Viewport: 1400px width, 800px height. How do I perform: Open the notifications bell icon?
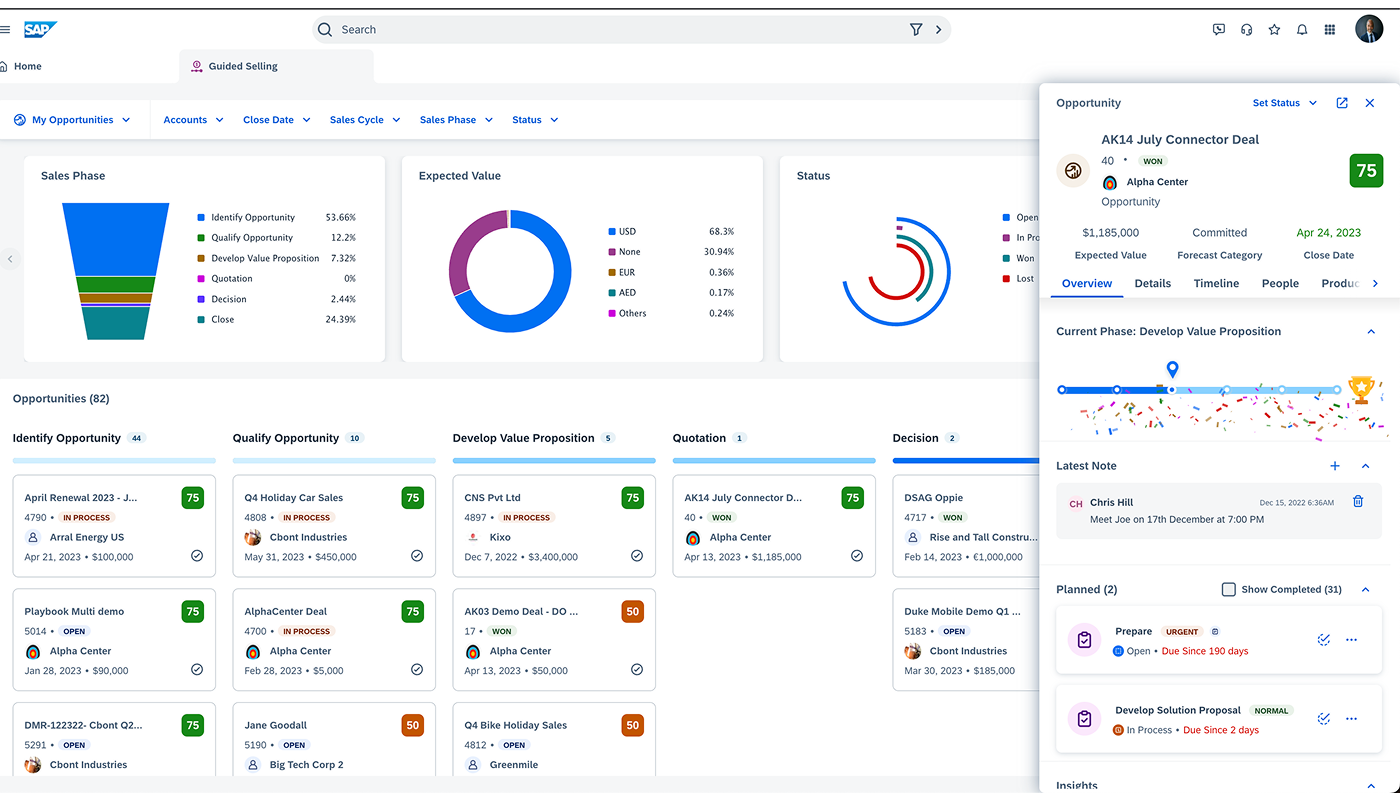tap(1302, 30)
